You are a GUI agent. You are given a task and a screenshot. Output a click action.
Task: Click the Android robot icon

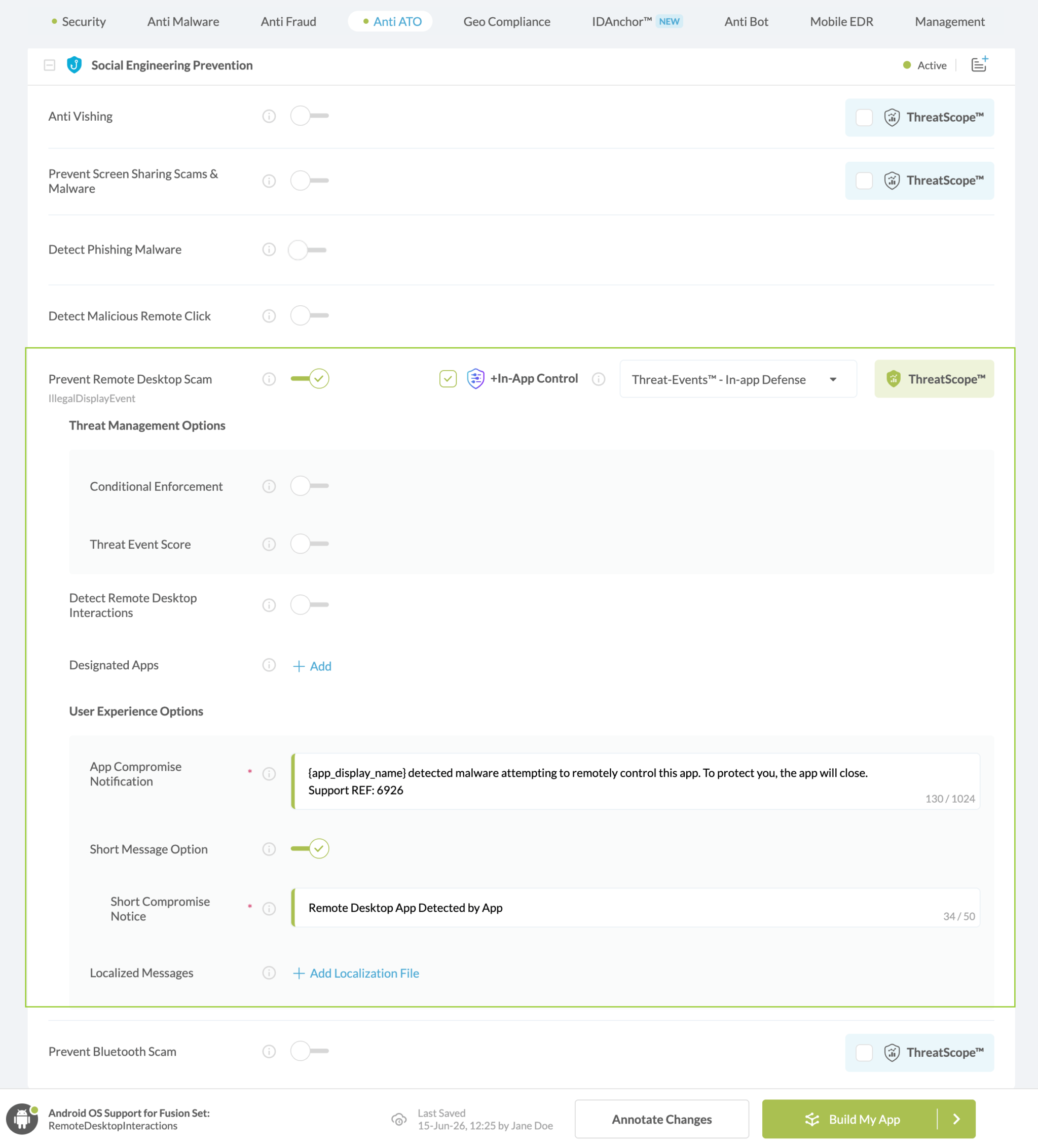tap(22, 1119)
